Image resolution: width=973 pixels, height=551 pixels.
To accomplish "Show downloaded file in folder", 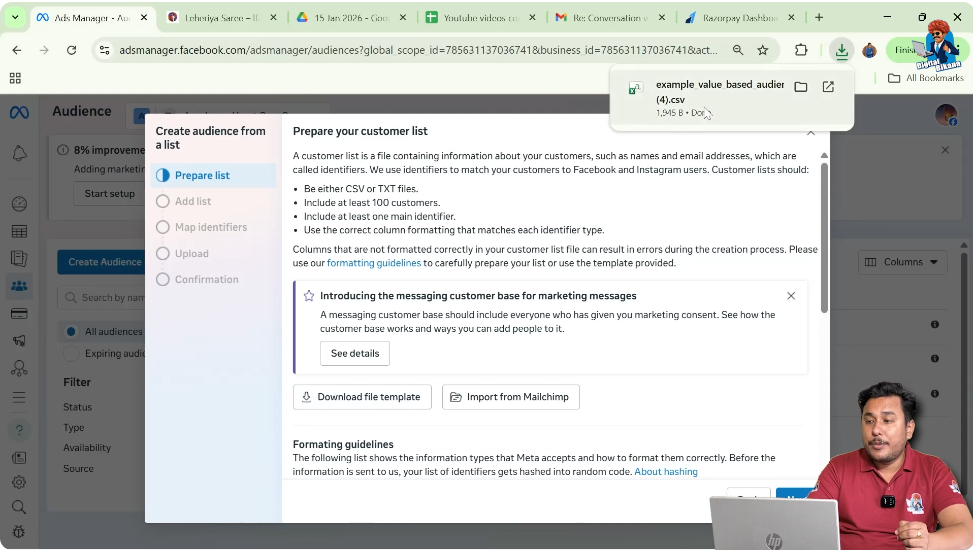I will [x=801, y=87].
